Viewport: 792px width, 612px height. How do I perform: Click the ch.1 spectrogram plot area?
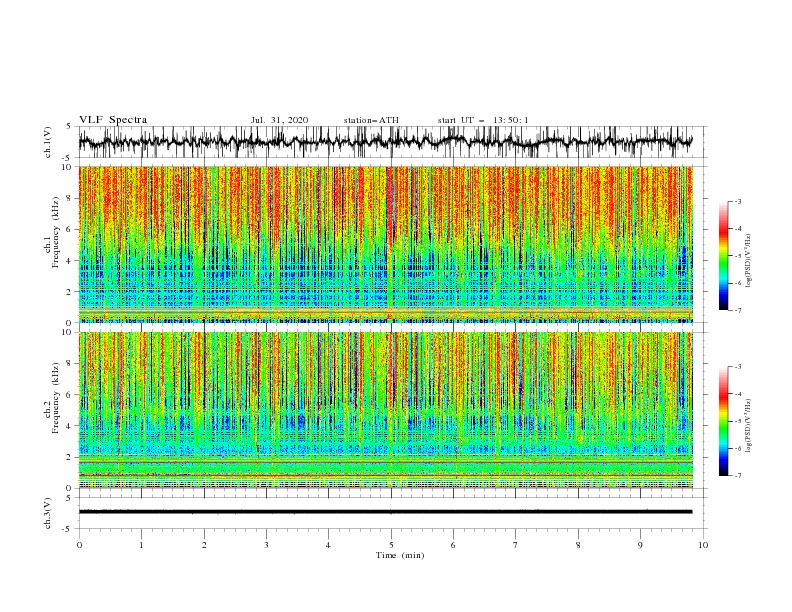[386, 244]
